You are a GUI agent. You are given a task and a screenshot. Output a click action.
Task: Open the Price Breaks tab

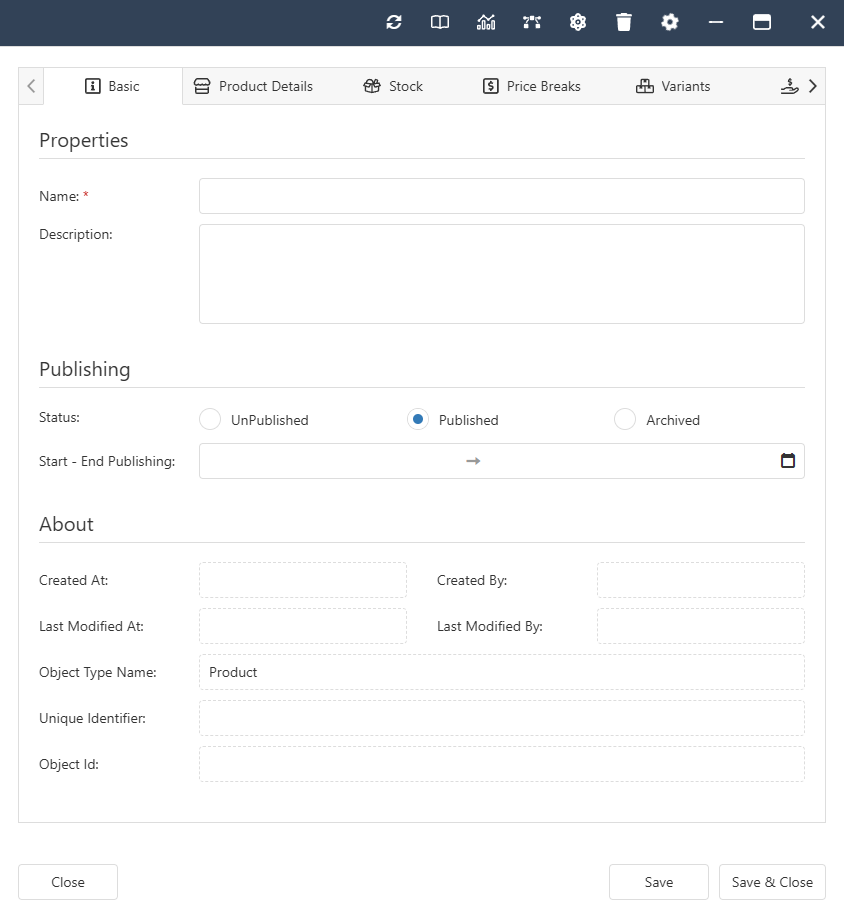531,86
